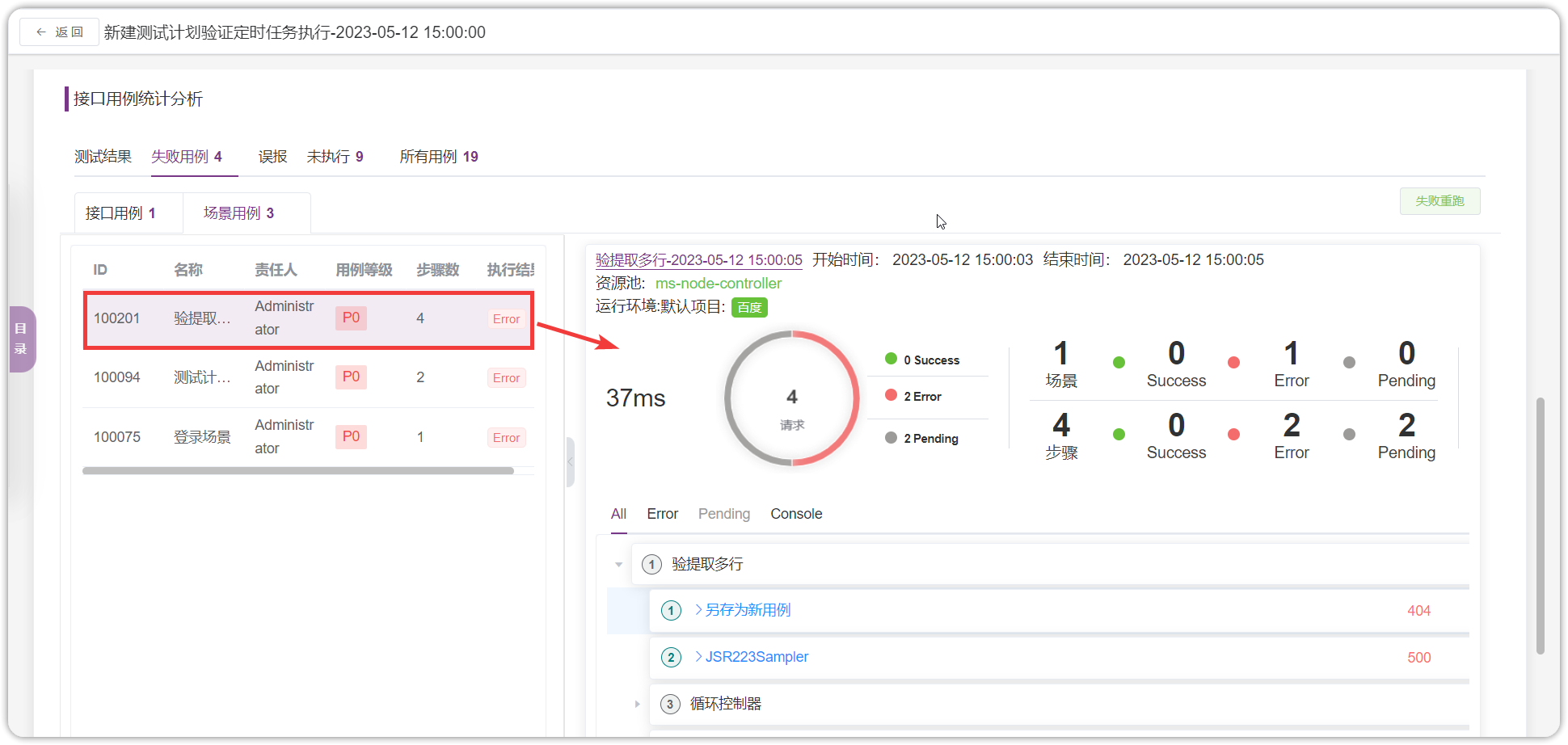
Task: Open the 目录 side panel handle
Action: click(x=22, y=339)
